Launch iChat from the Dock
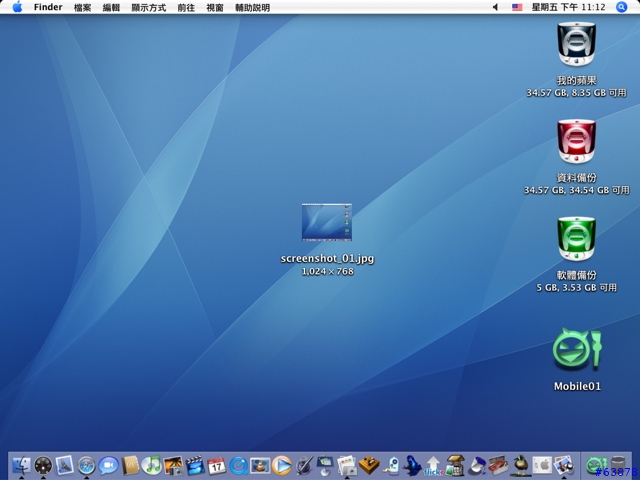Image resolution: width=640 pixels, height=480 pixels. point(108,465)
